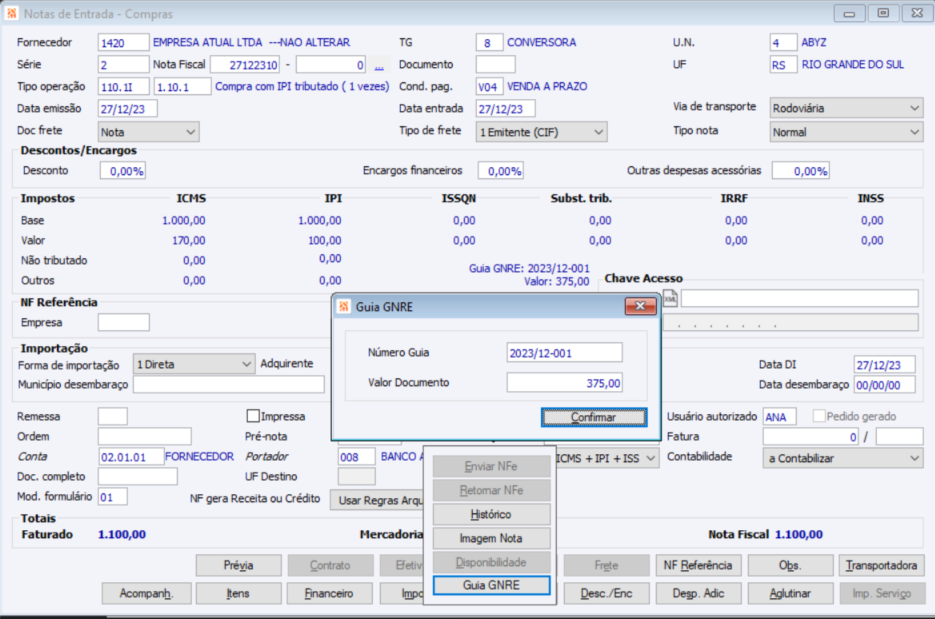Screen dimensions: 935x619
Task: Expand the Contabilidade dropdown
Action: click(843, 458)
